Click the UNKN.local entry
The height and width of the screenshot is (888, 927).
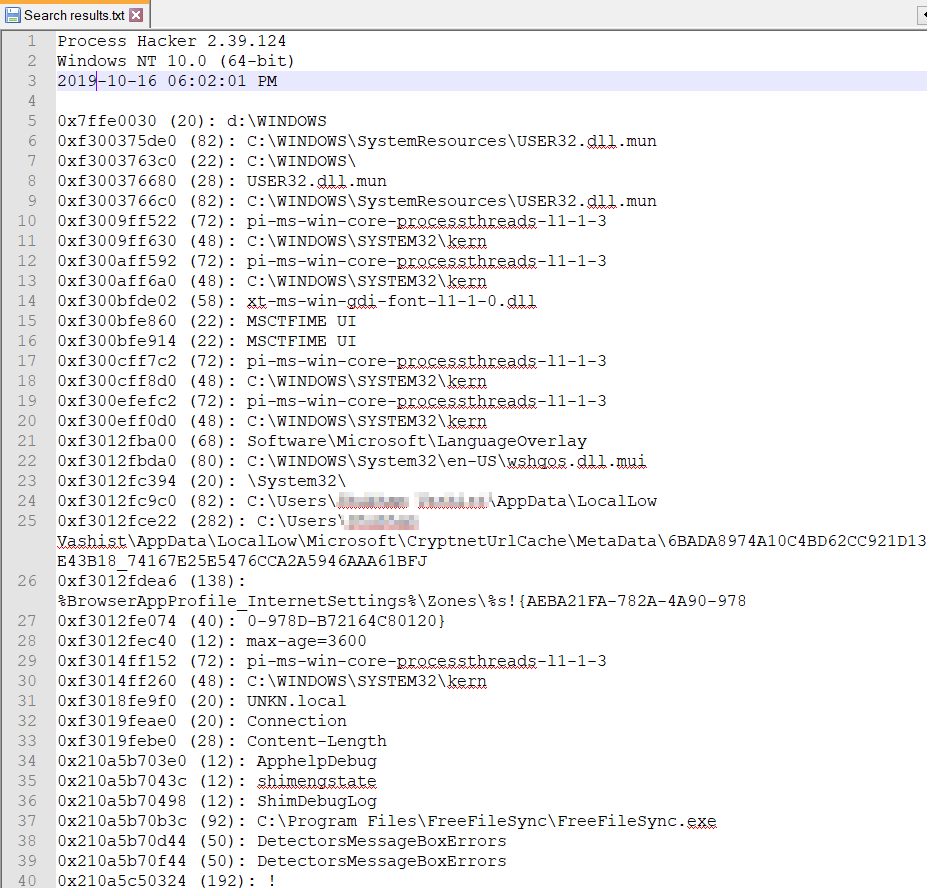[296, 701]
